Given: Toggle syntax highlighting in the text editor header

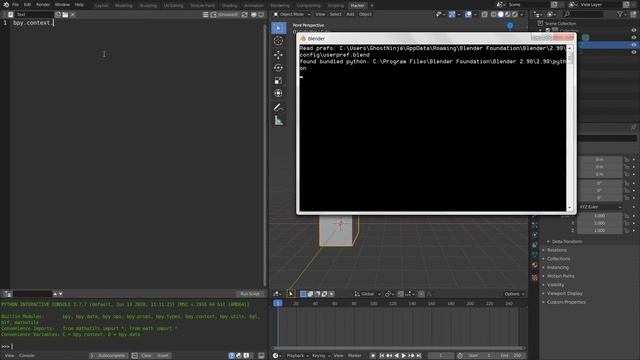Looking at the screenshot, I should point(261,15).
